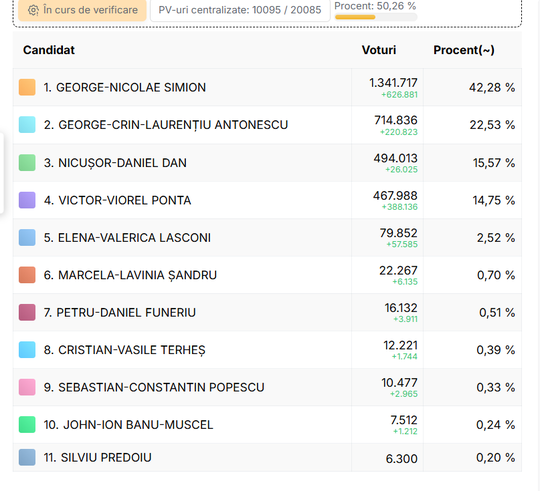Click the Voturi column header
540x491 pixels.
379,50
